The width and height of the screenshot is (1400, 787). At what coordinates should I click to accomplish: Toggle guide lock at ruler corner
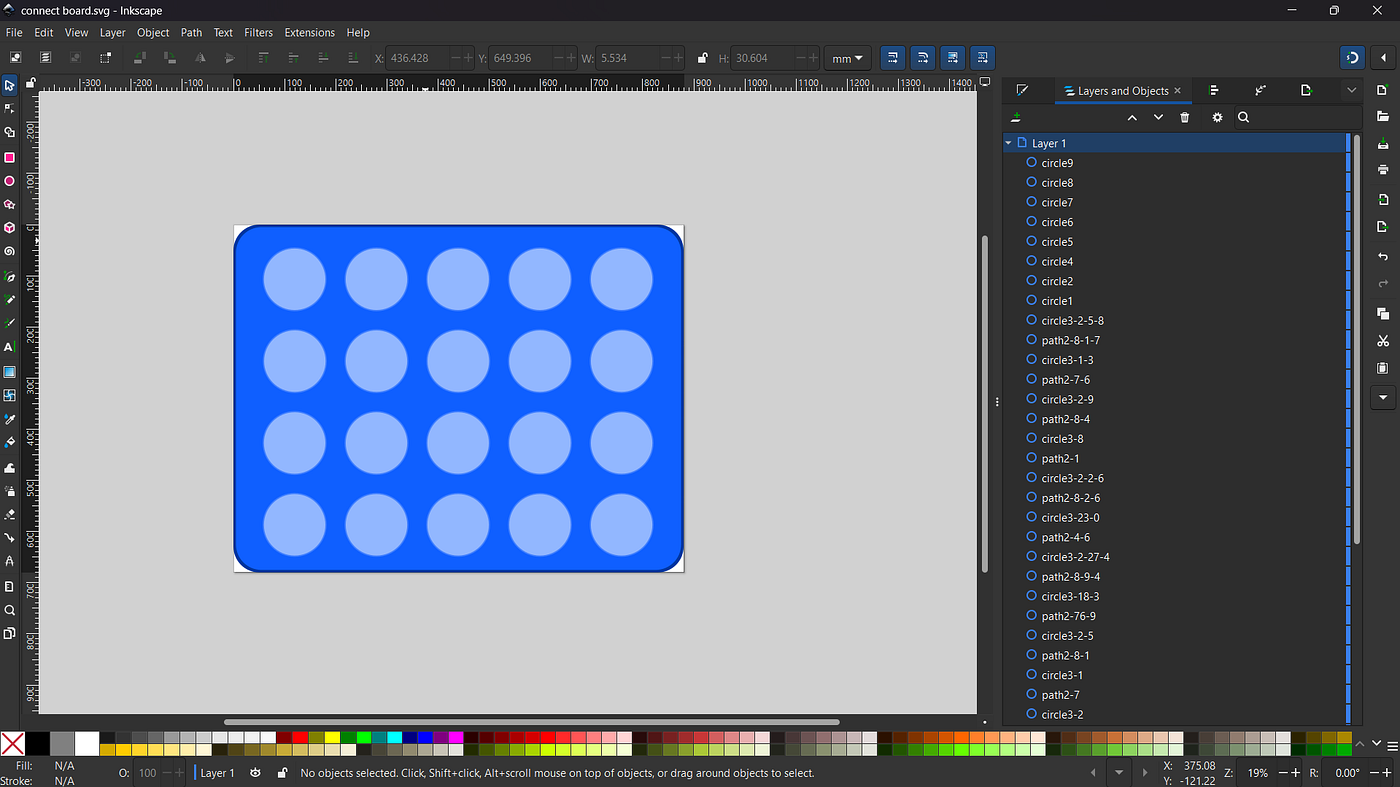point(31,83)
